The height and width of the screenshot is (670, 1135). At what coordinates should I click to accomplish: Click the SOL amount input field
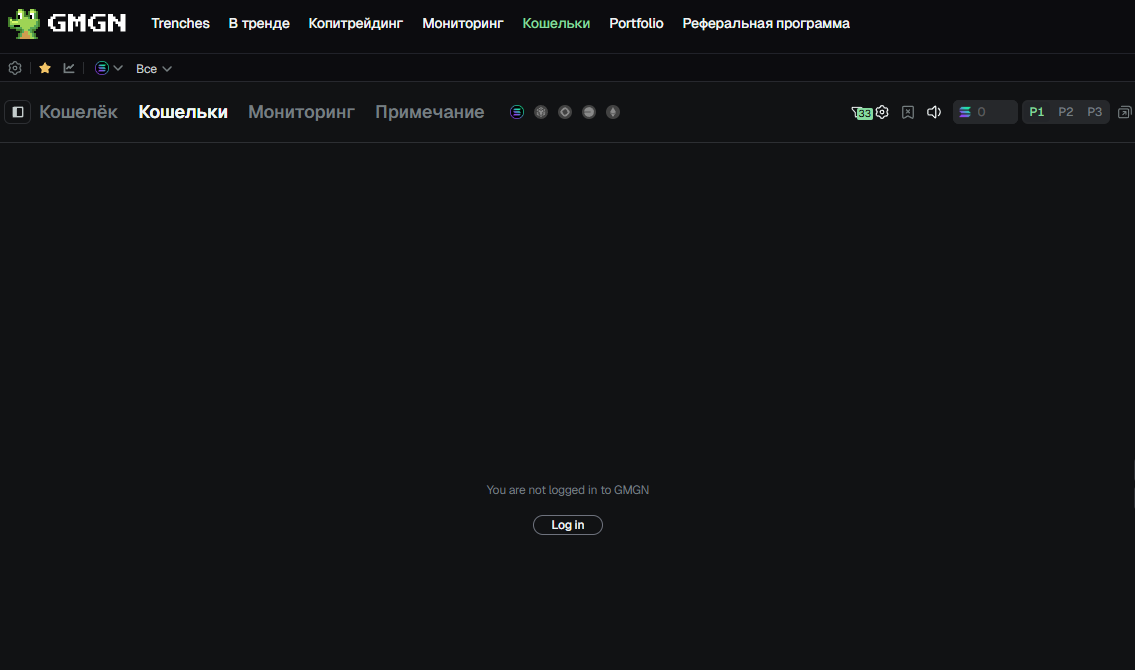coord(985,112)
